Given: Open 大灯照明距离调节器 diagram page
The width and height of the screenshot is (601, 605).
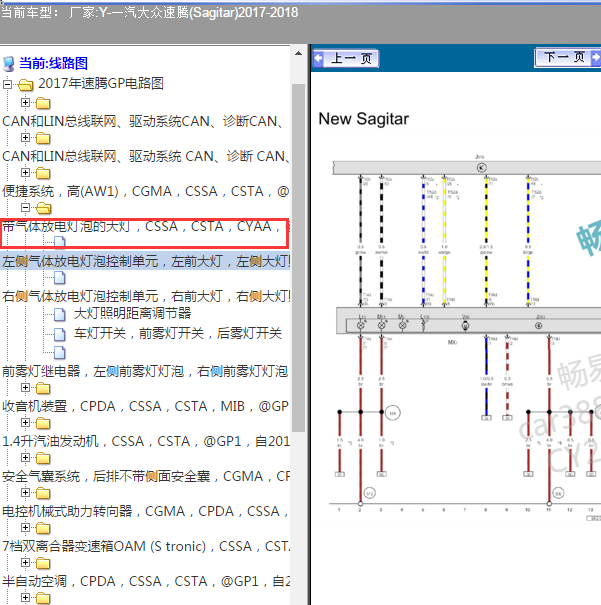Looking at the screenshot, I should [132, 313].
